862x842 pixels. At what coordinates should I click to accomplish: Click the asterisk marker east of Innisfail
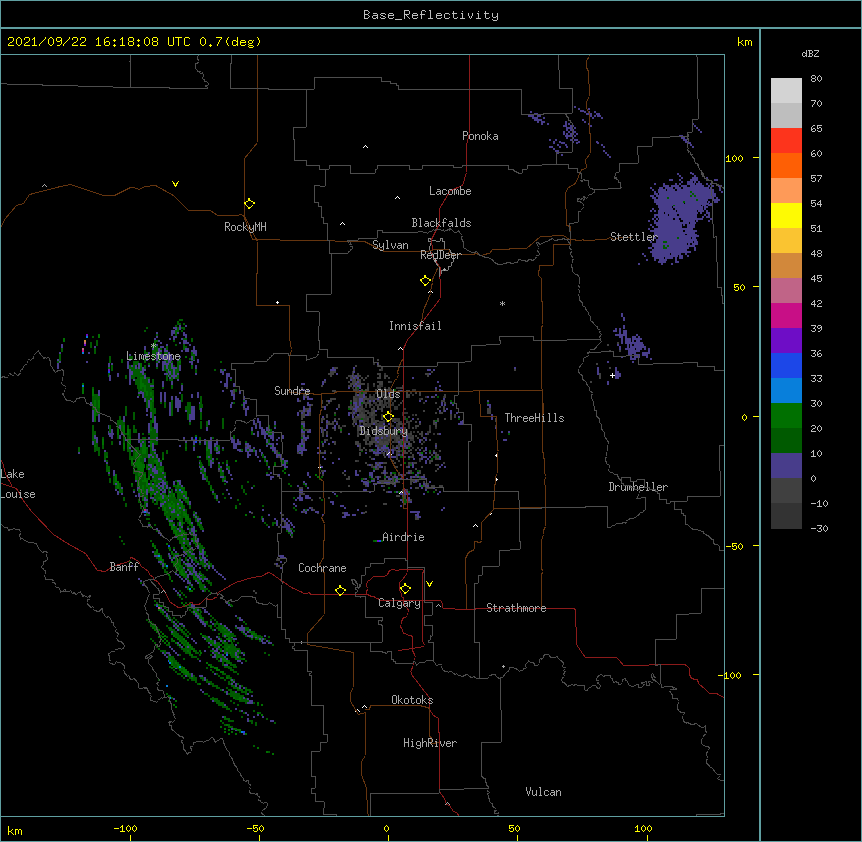[502, 304]
